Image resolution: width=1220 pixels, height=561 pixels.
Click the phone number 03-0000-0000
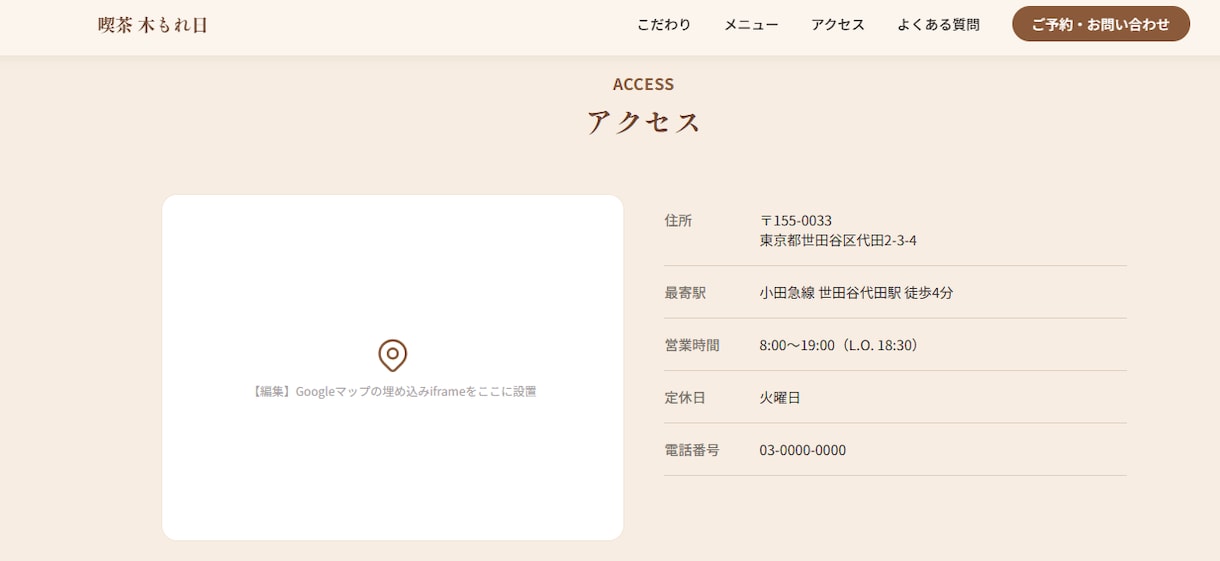tap(803, 450)
